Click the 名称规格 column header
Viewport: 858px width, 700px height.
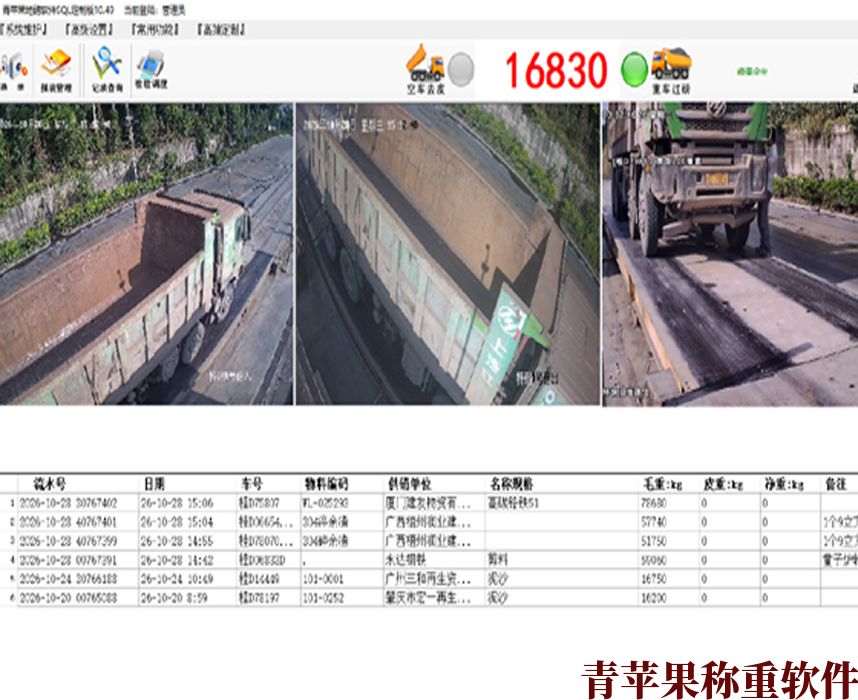point(511,484)
